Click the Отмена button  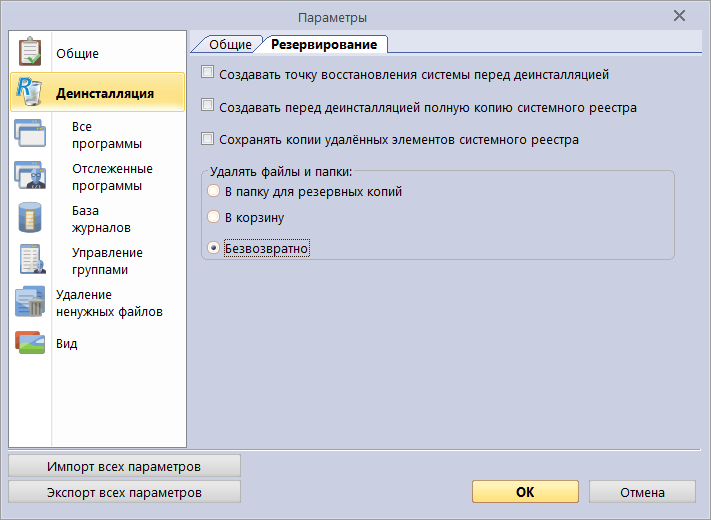[x=641, y=492]
